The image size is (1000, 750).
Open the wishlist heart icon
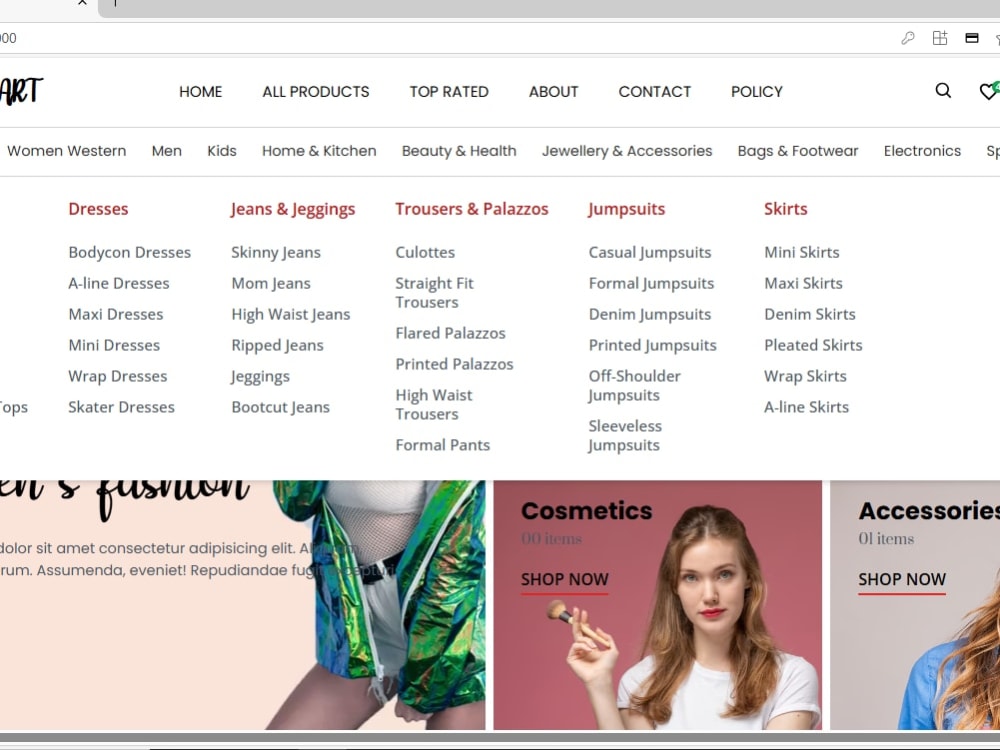click(x=989, y=92)
